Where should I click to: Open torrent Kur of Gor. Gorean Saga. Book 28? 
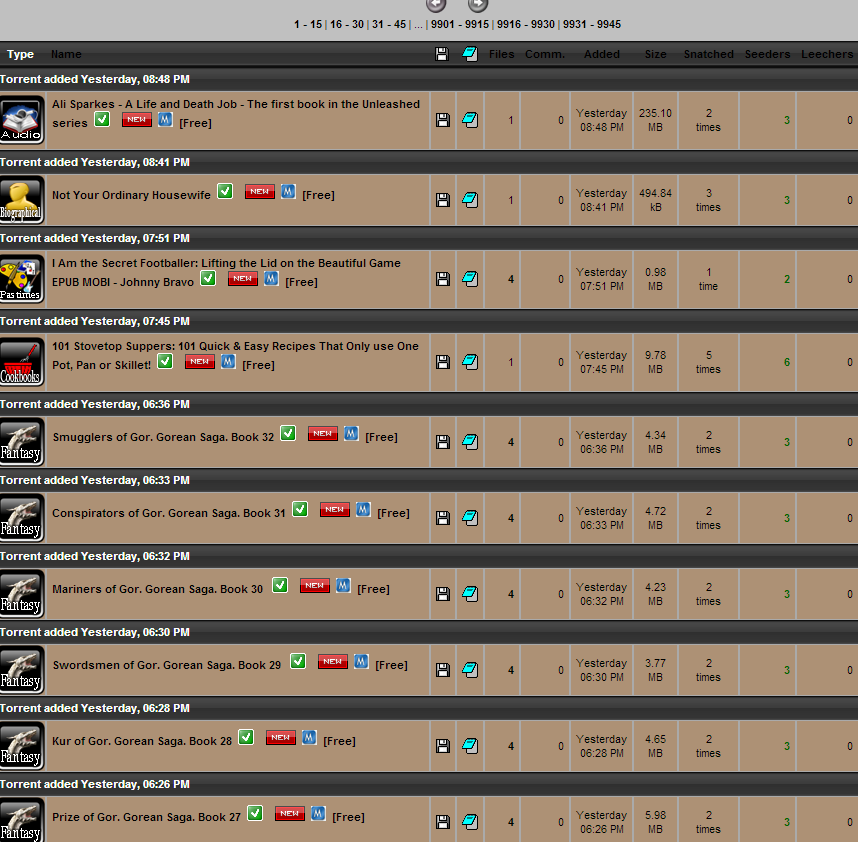142,741
